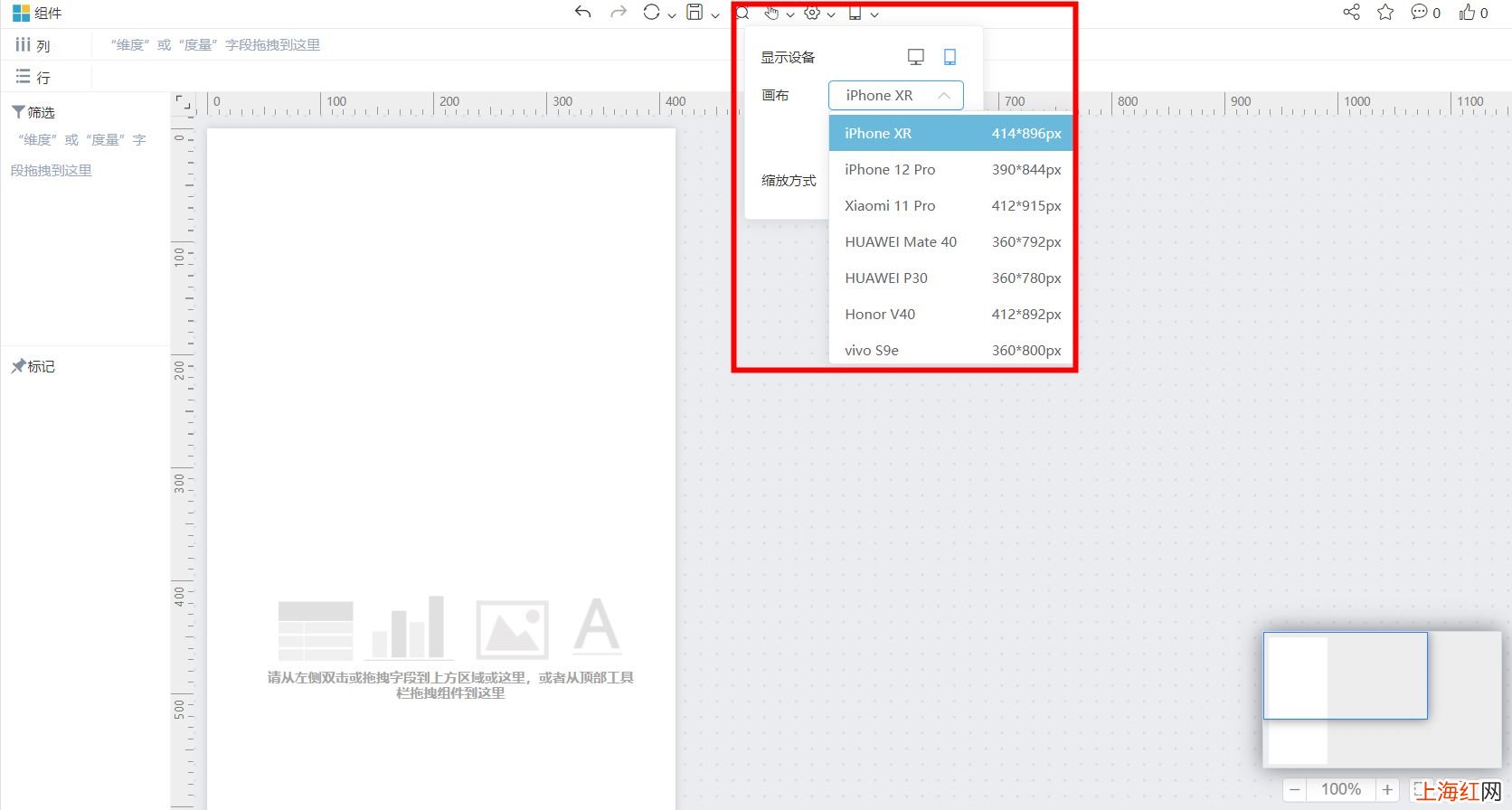Screen dimensions: 1512x810
Task: Click the filter field drop area hint
Action: pyautogui.click(x=80, y=155)
